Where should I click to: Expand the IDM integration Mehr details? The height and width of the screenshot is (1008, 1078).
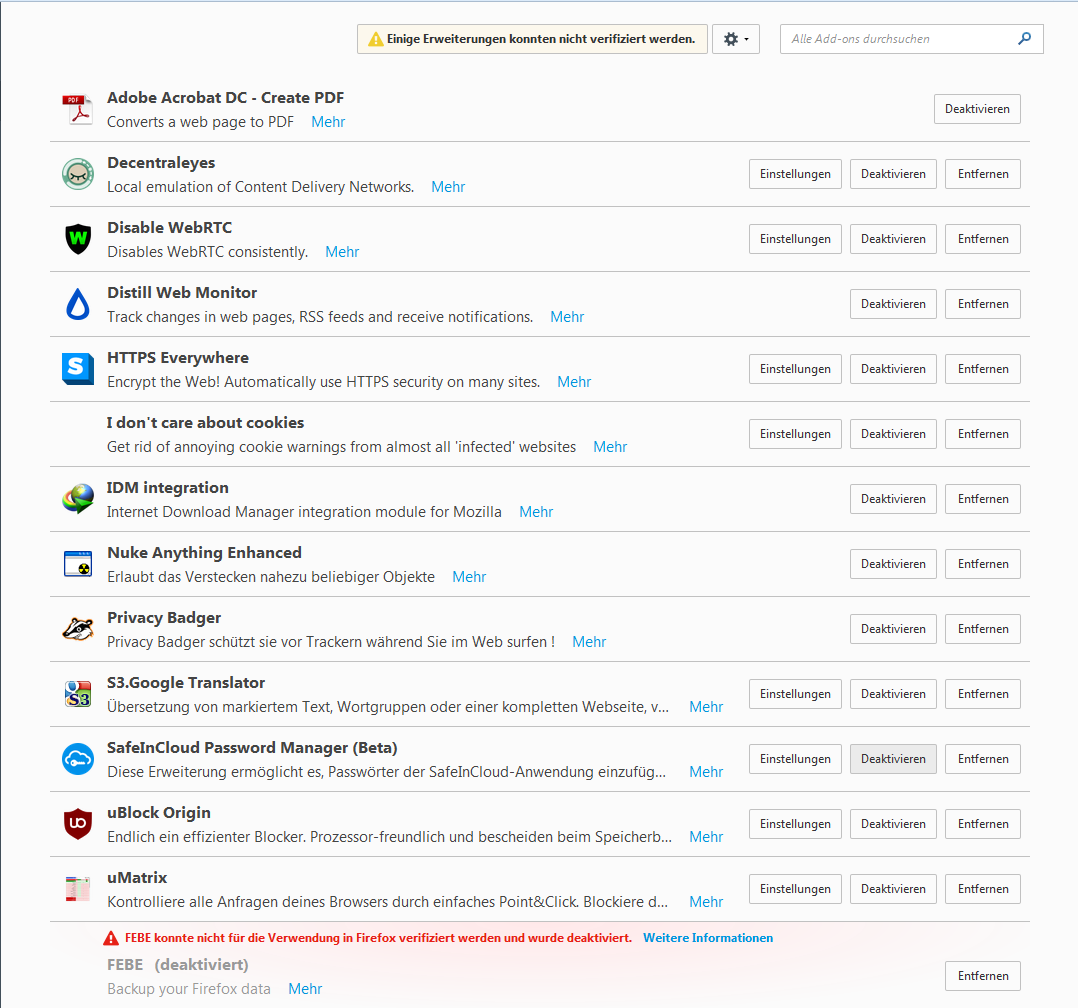[536, 512]
